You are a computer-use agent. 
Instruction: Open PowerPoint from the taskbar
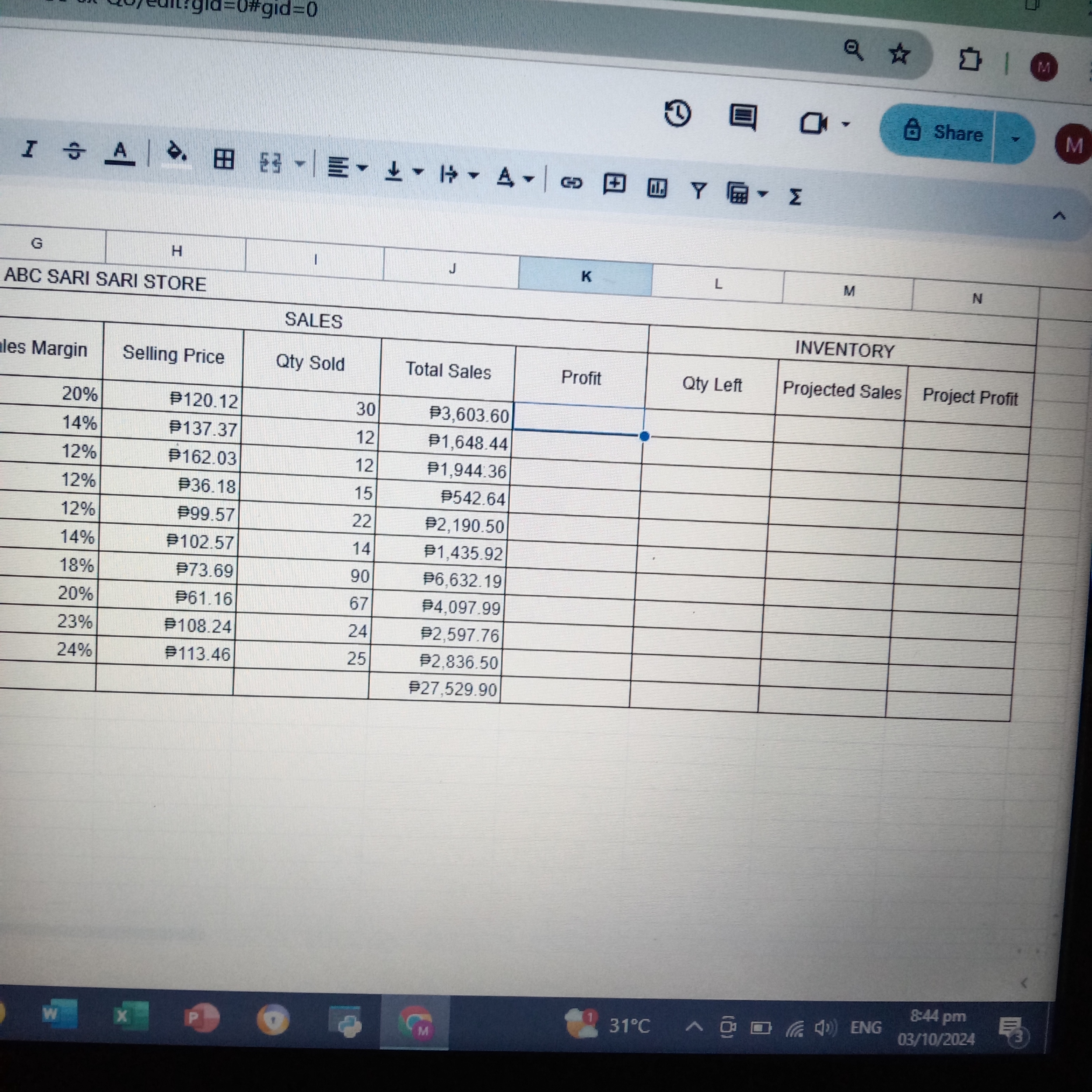click(x=202, y=1018)
